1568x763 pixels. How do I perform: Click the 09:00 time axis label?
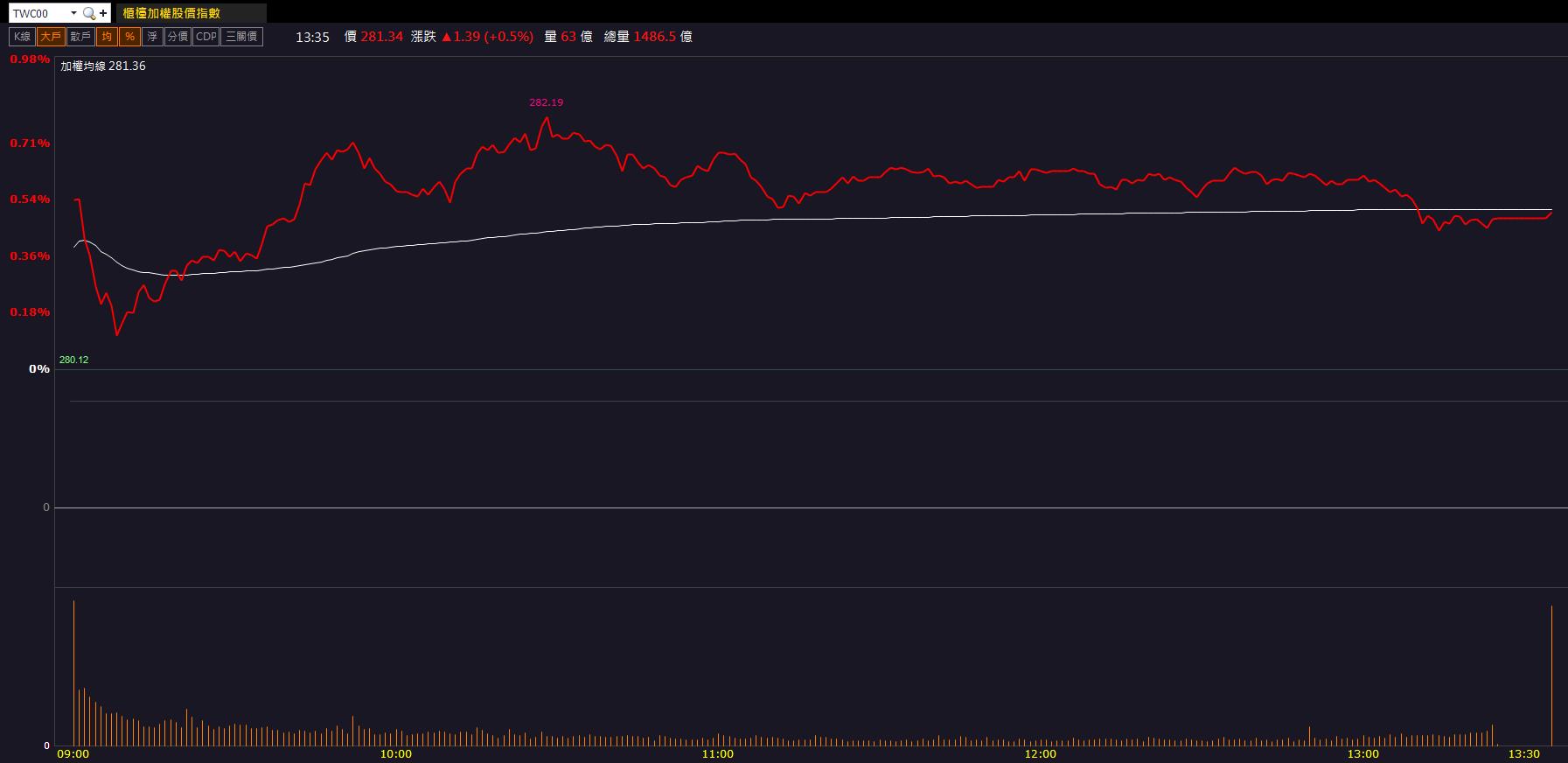click(x=73, y=754)
